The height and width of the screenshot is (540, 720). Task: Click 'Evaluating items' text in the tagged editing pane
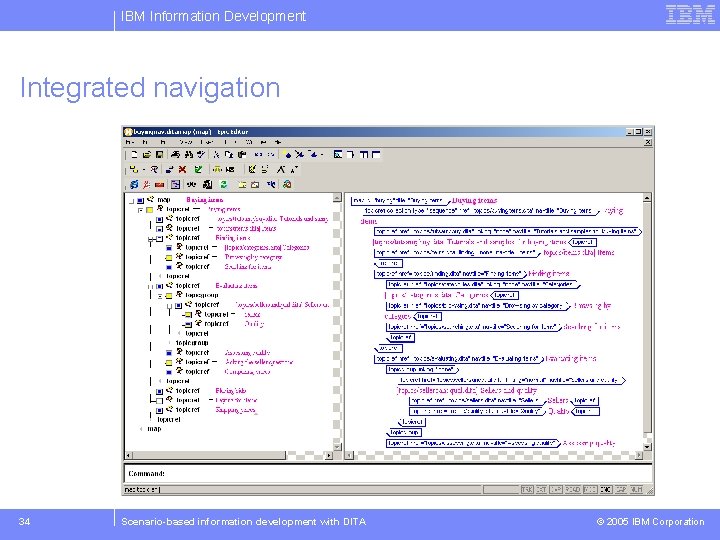tap(571, 359)
